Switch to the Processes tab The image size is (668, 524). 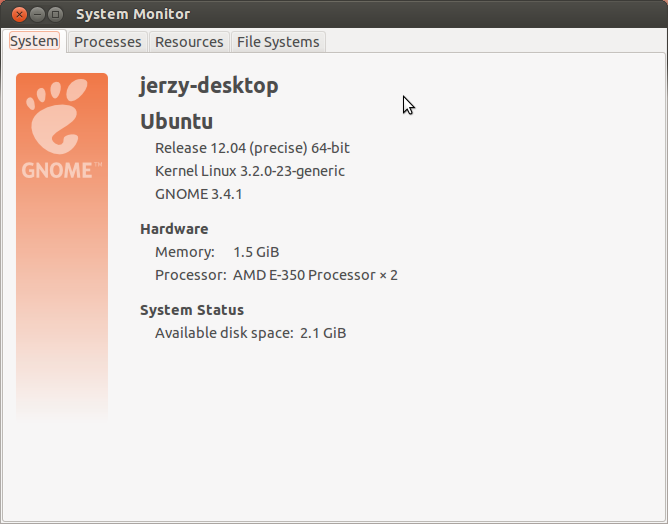point(108,42)
